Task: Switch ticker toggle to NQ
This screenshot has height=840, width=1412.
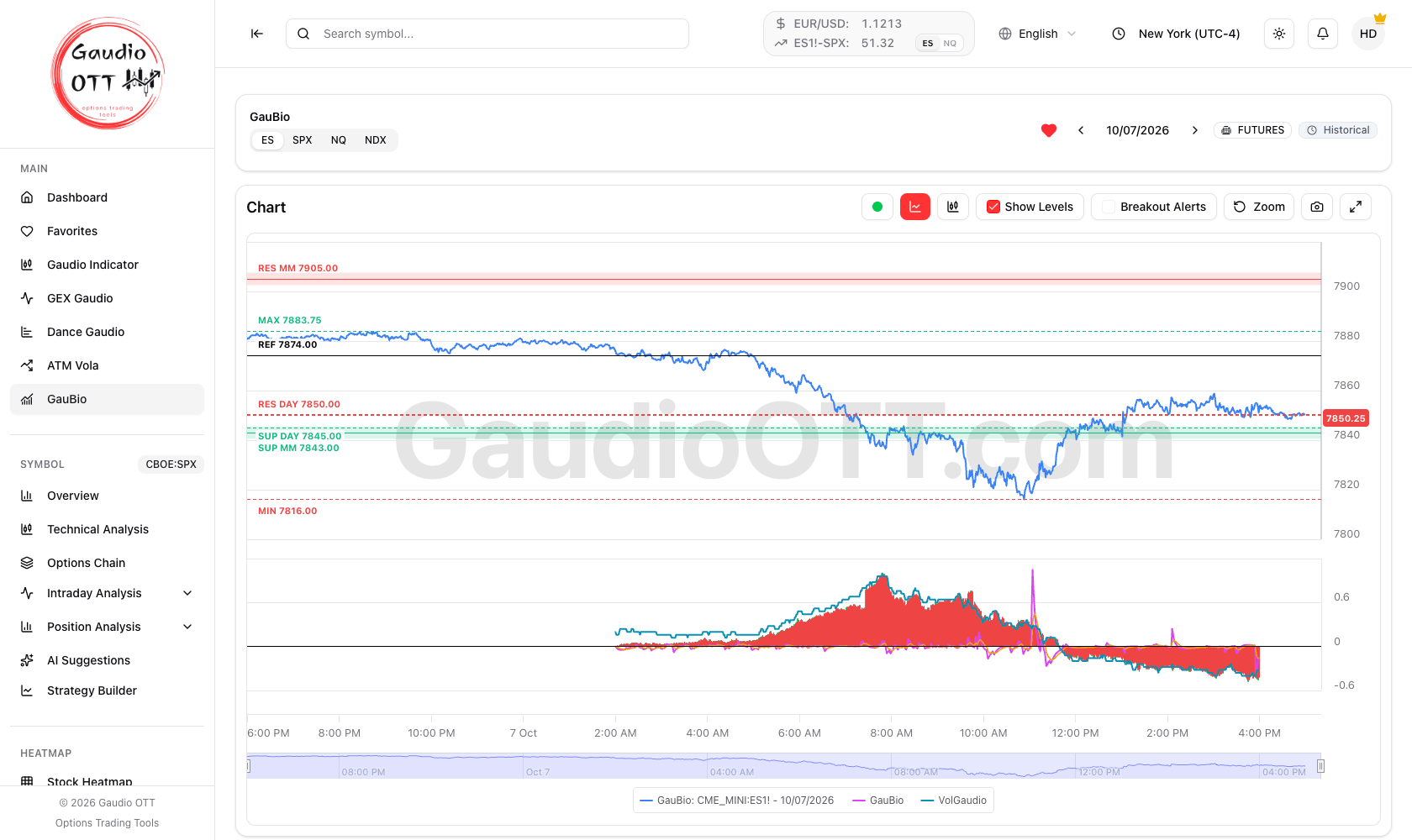Action: [950, 44]
